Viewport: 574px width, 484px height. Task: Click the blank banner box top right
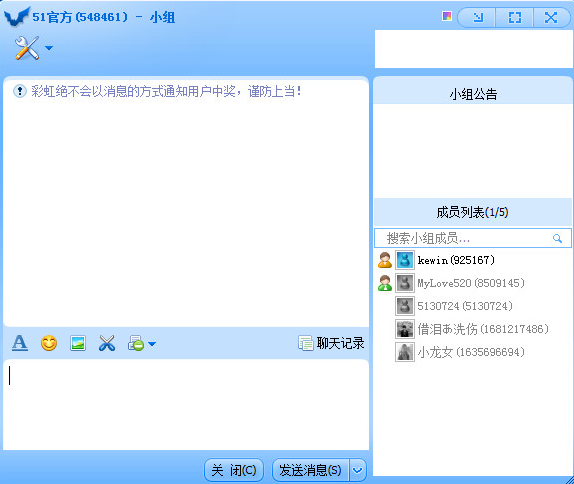coord(474,49)
